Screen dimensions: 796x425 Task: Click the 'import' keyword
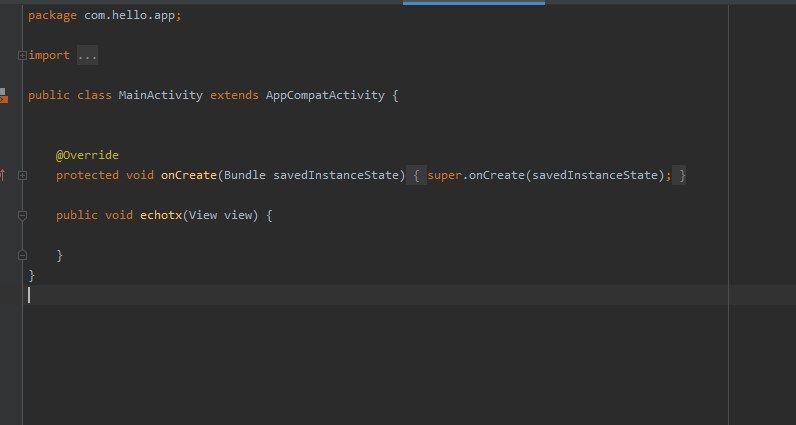point(49,55)
